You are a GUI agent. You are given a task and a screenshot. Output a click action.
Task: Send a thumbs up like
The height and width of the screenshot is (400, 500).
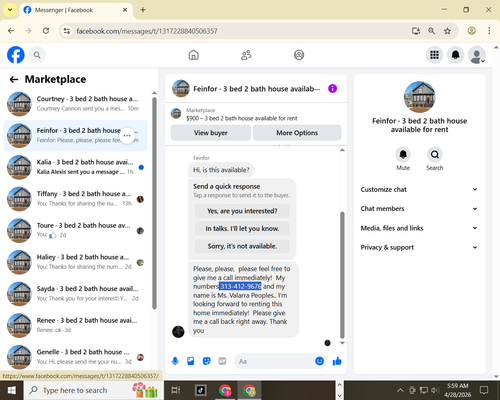337,361
